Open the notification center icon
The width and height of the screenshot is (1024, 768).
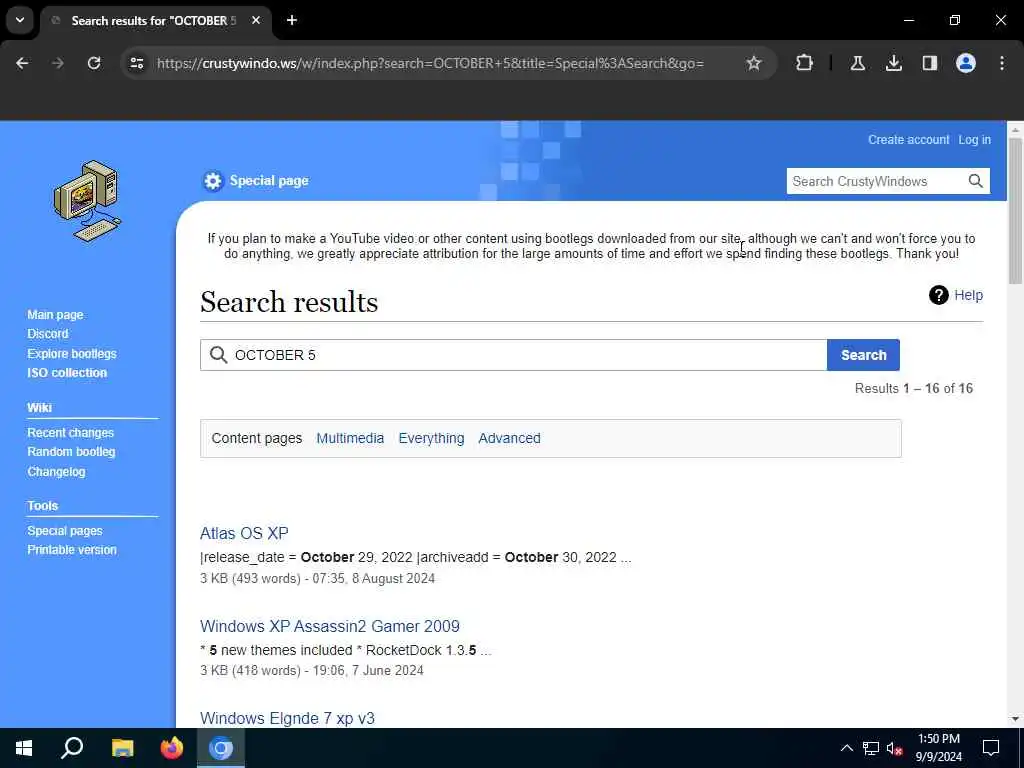(991, 748)
